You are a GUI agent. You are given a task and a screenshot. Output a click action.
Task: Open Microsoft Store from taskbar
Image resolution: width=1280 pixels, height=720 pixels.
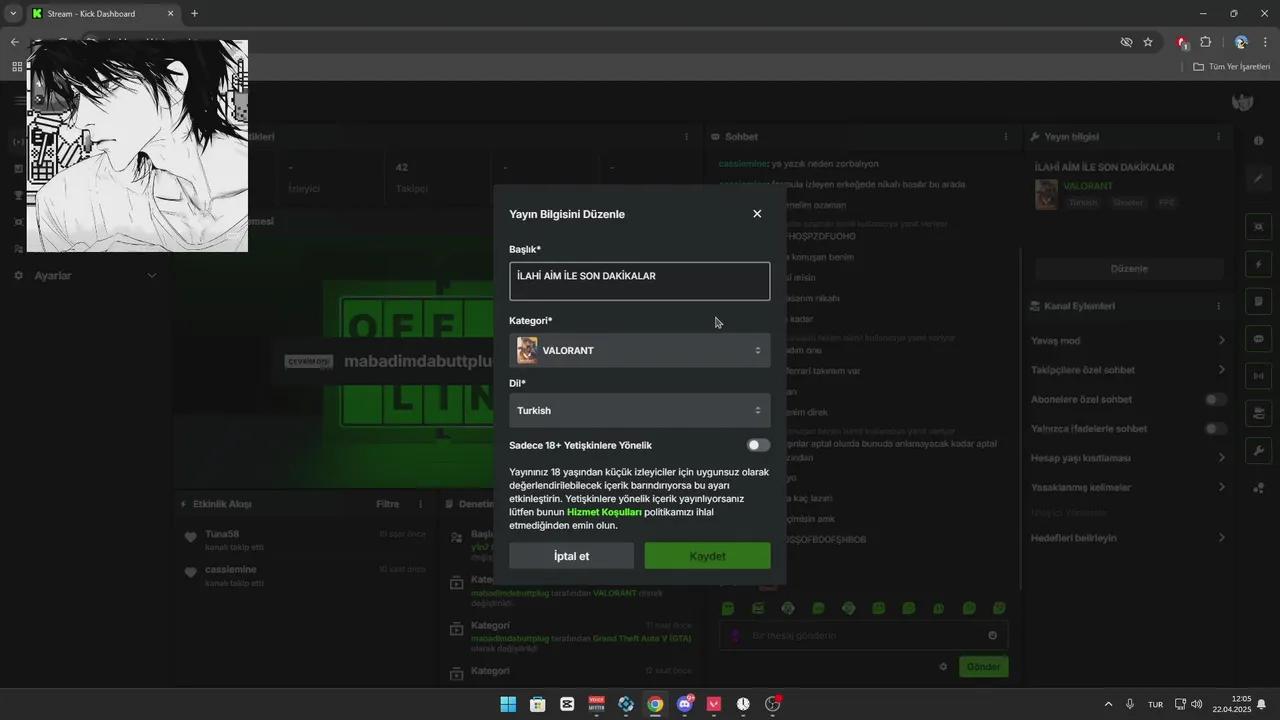(x=537, y=704)
